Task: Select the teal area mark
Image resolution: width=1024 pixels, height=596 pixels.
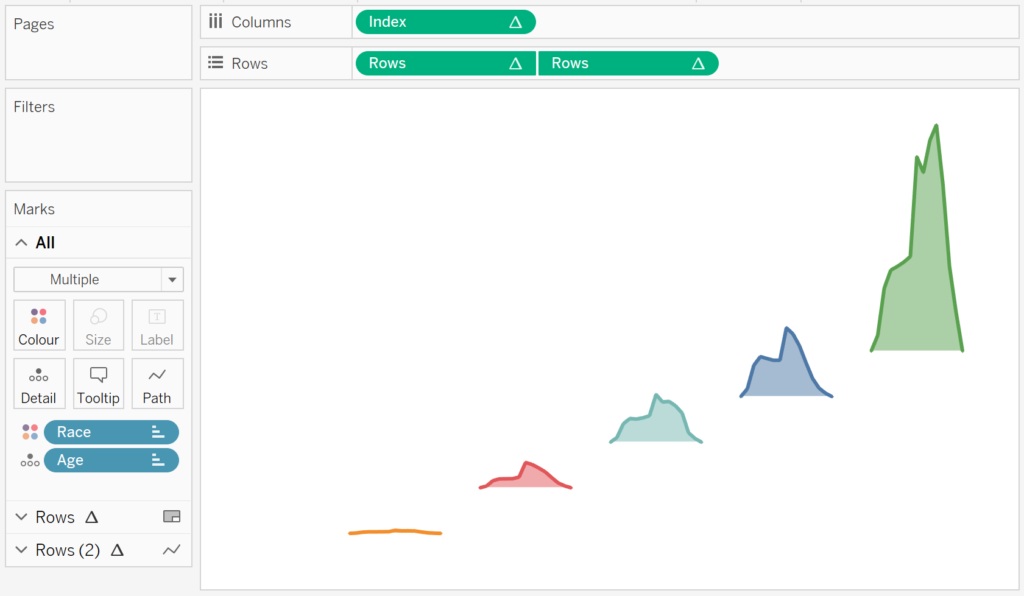Action: click(x=656, y=424)
